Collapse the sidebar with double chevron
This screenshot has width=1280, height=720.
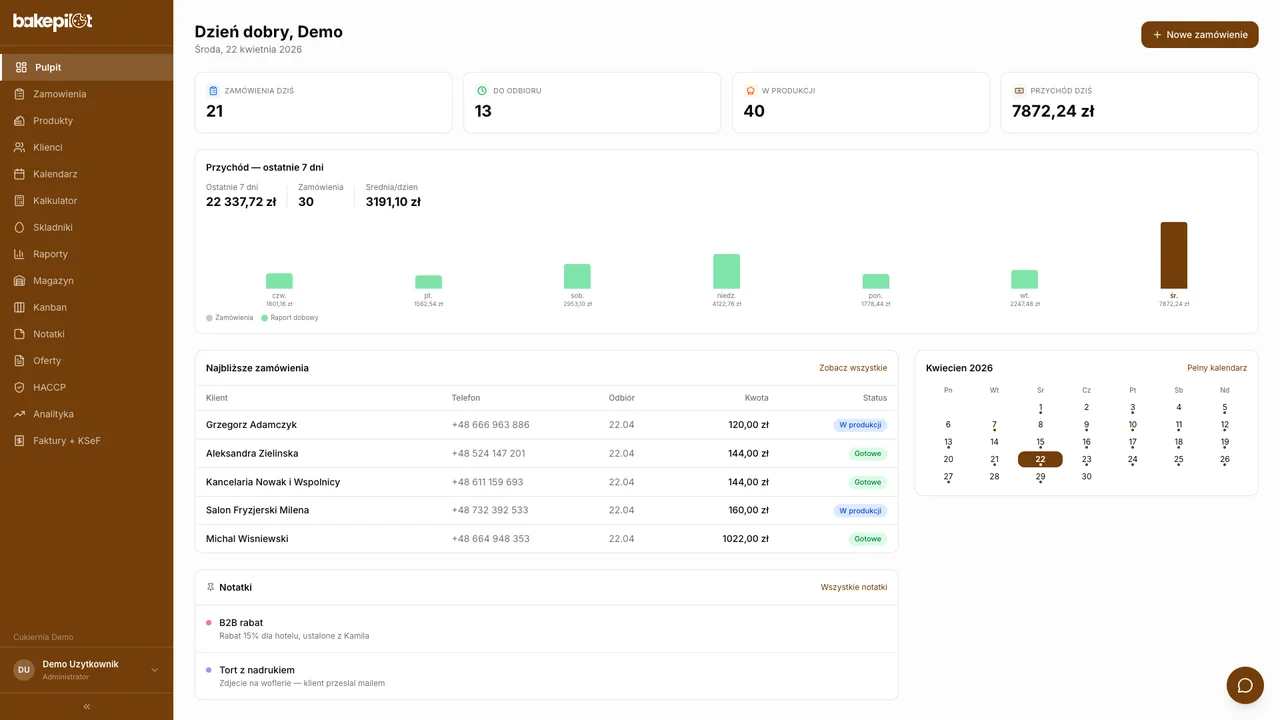pos(87,706)
